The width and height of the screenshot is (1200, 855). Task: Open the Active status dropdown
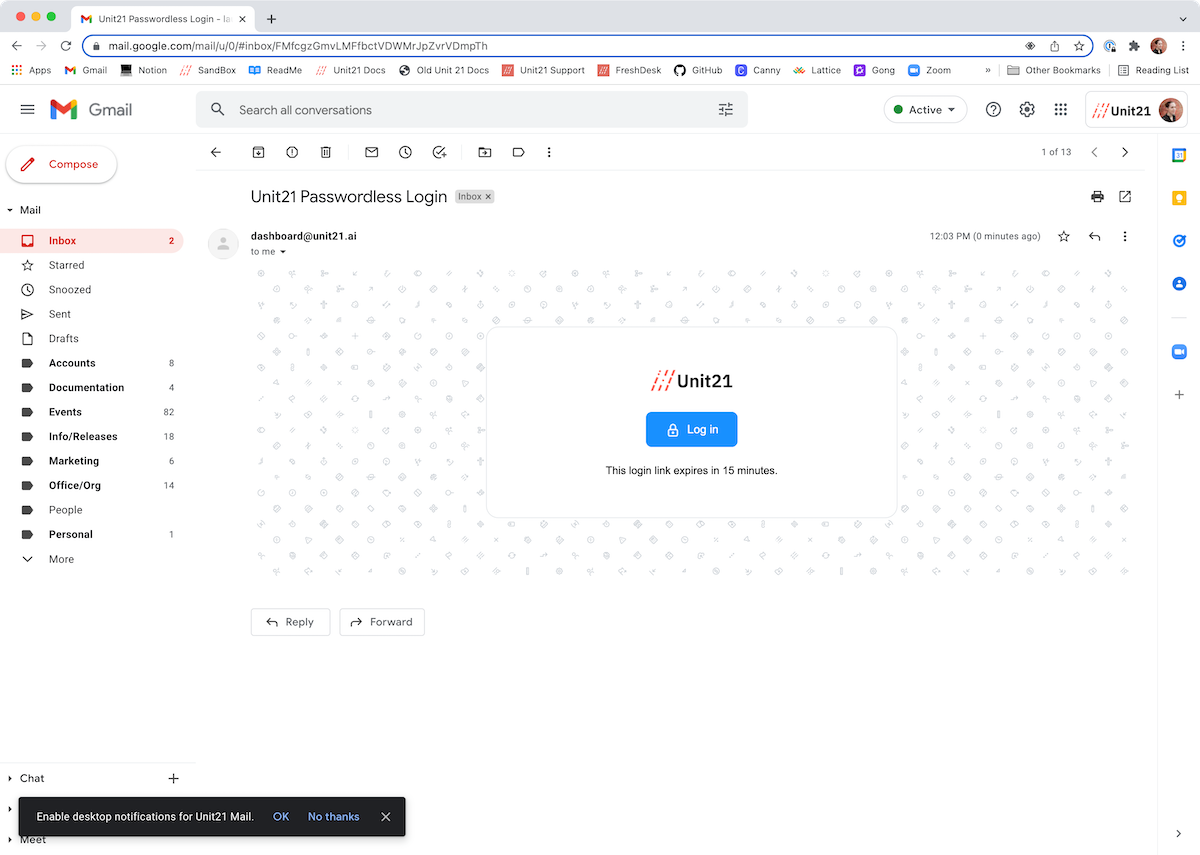coord(925,110)
